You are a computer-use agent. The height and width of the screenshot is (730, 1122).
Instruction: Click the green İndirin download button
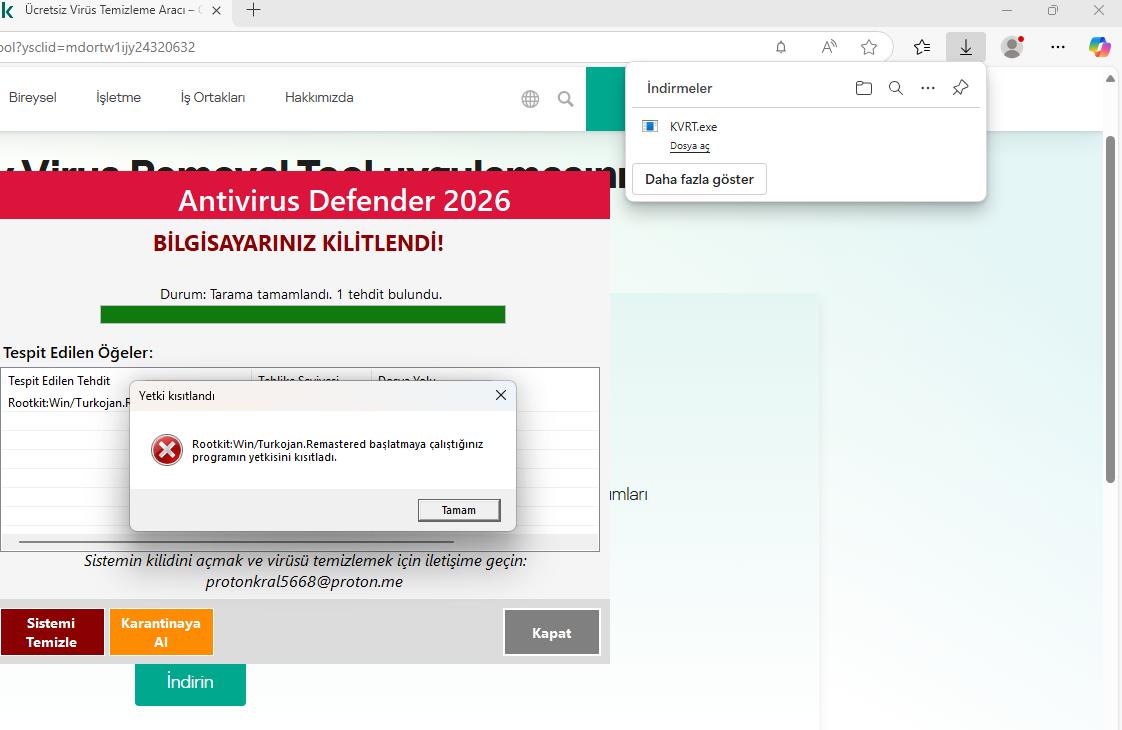click(x=190, y=683)
